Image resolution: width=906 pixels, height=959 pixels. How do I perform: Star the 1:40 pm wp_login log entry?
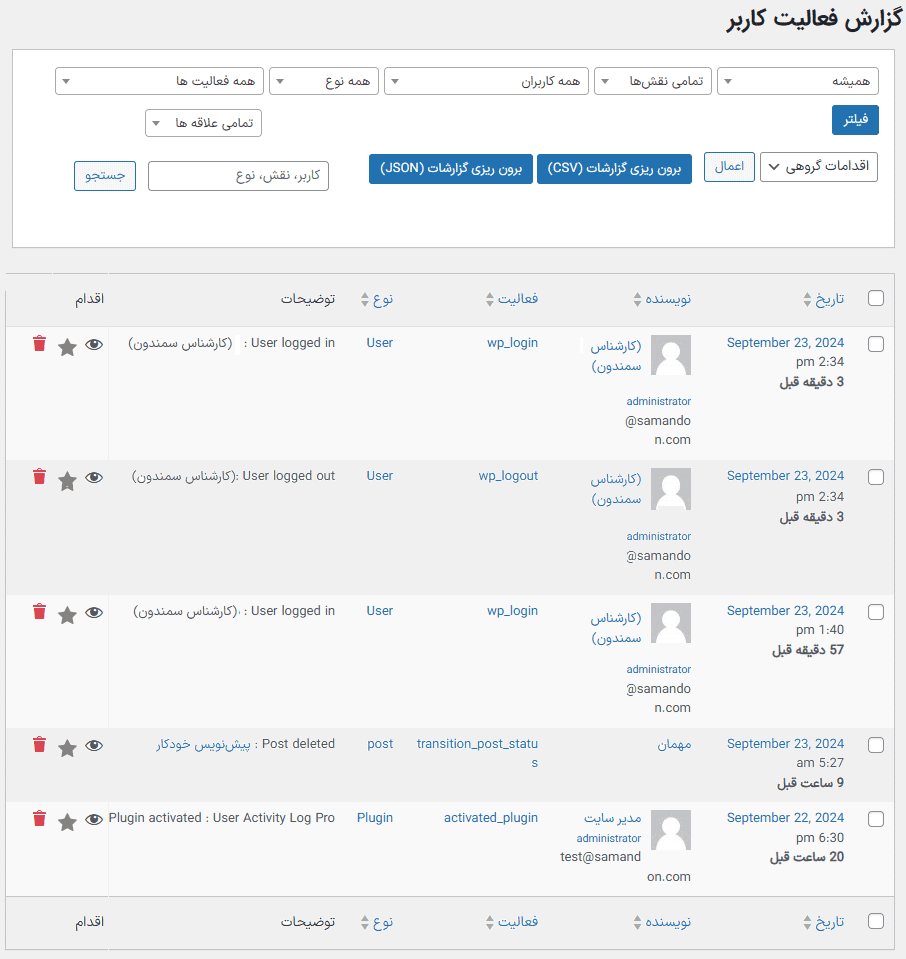(x=67, y=615)
